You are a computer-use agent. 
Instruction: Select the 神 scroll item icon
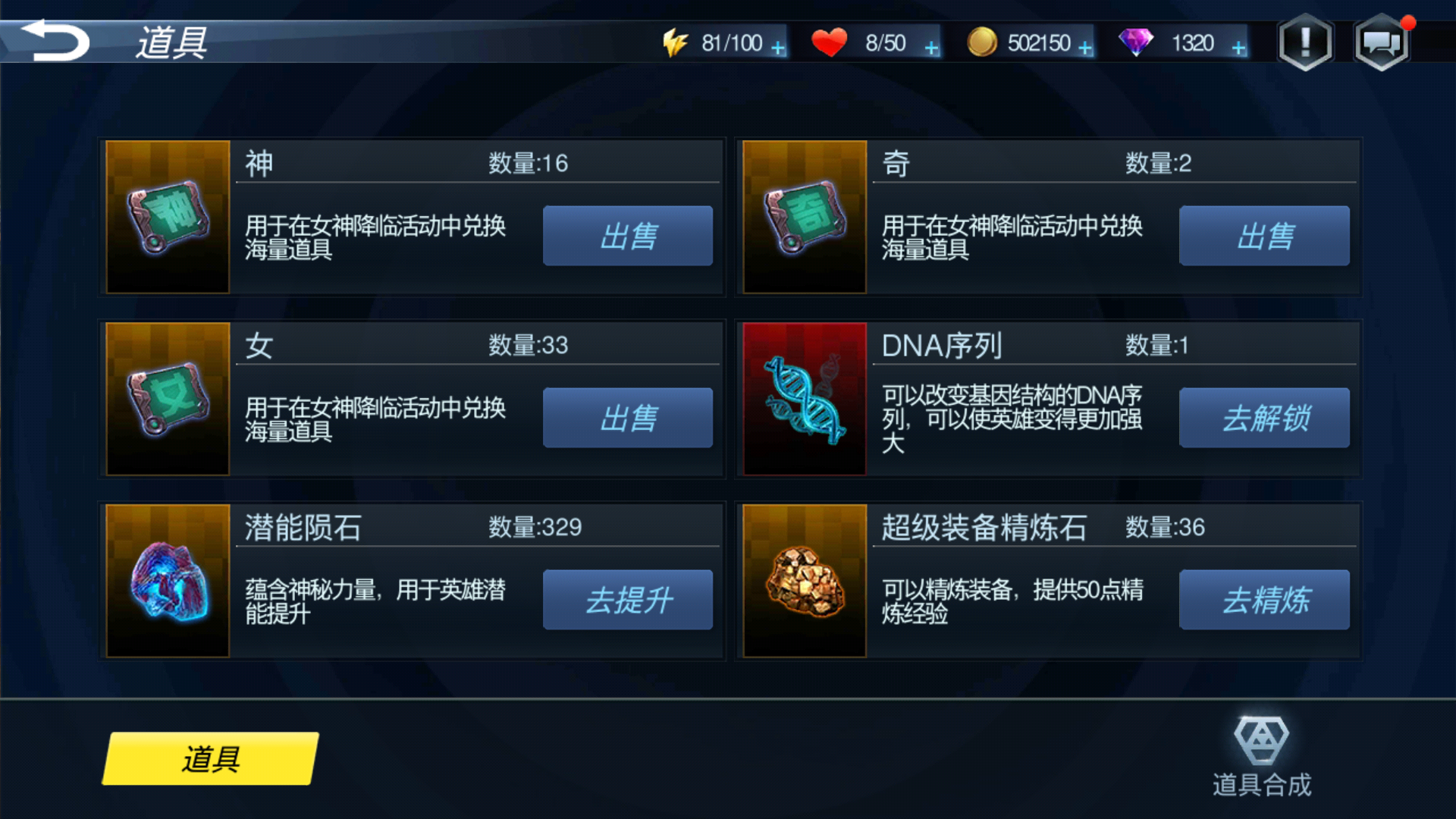[x=168, y=217]
